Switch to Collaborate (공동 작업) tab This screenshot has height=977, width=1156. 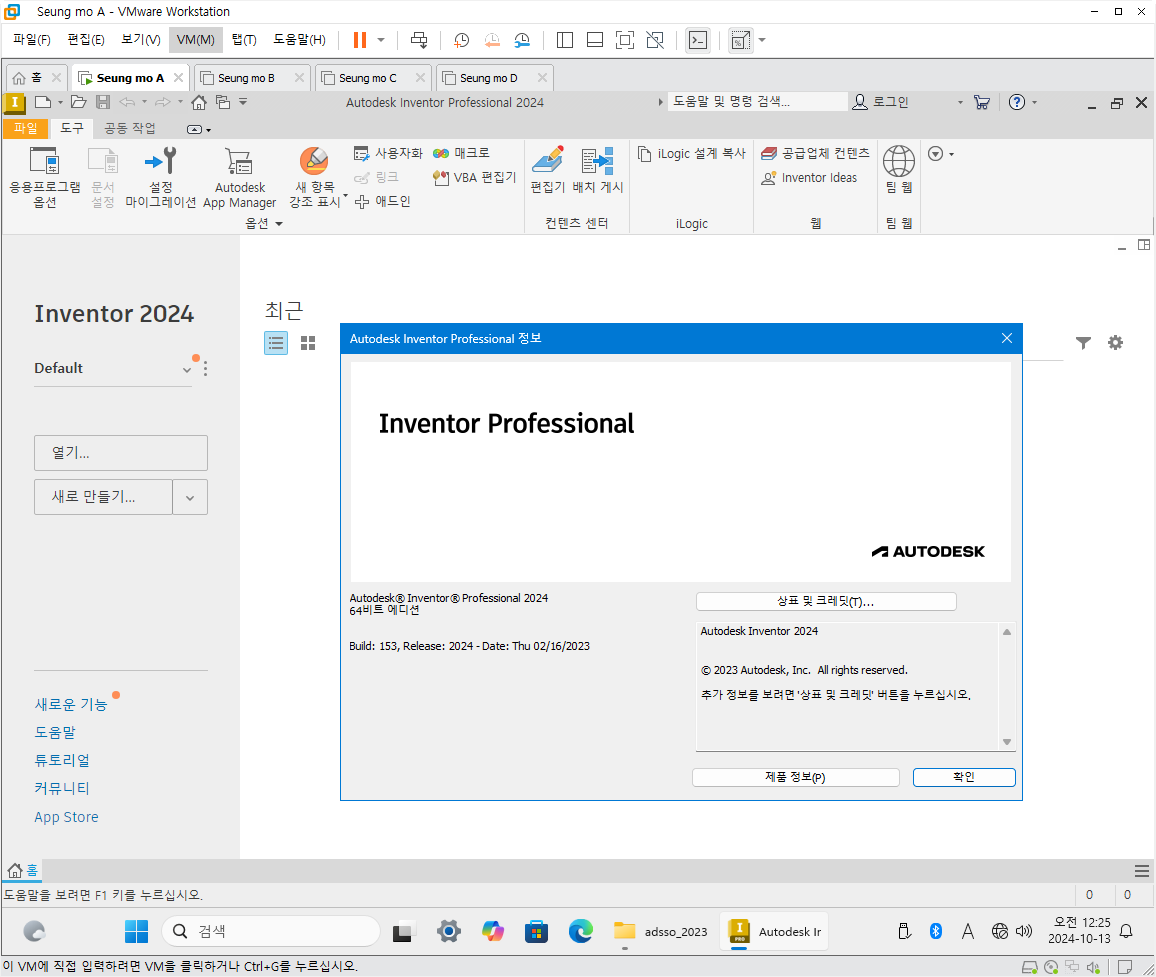[130, 128]
